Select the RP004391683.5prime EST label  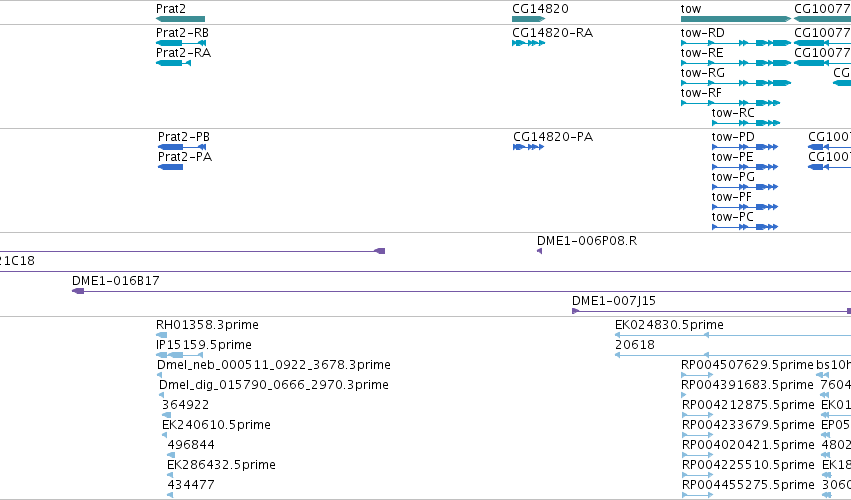coord(747,385)
